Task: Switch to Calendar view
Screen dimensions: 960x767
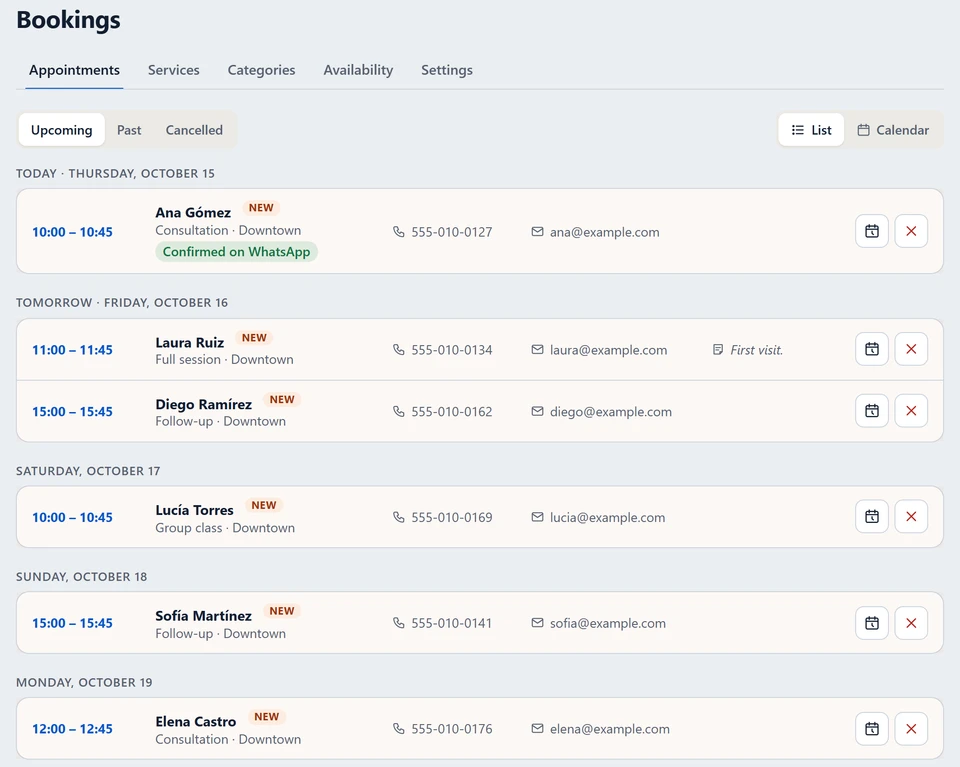Action: click(893, 130)
